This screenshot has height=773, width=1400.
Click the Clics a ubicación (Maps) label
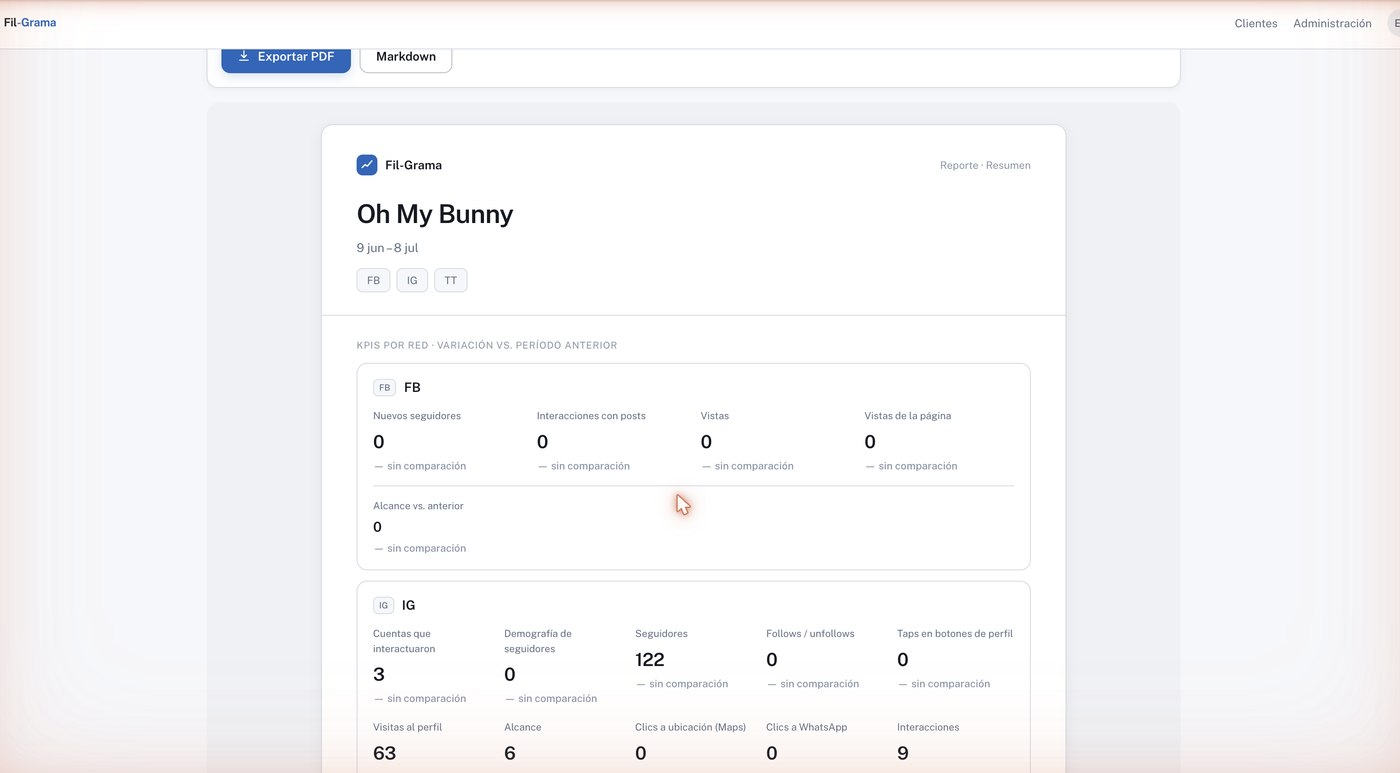click(x=691, y=727)
